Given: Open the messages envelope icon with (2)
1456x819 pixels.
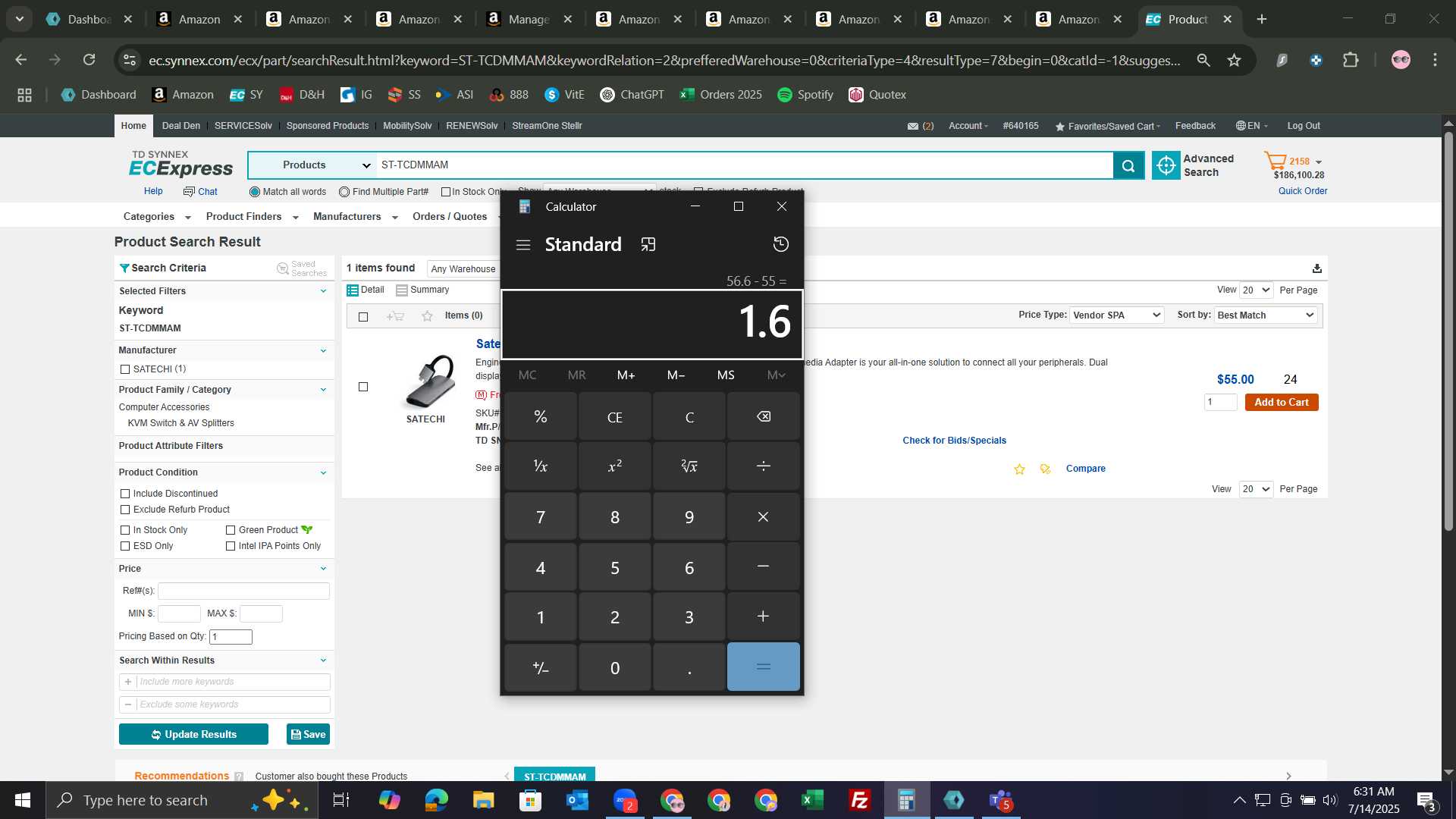Looking at the screenshot, I should click(913, 126).
